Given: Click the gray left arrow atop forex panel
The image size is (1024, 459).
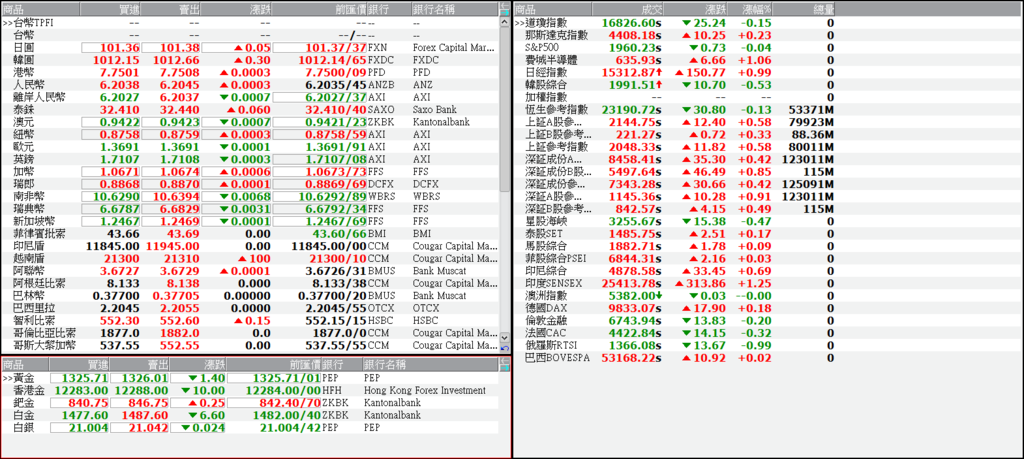Looking at the screenshot, I should 505,5.
